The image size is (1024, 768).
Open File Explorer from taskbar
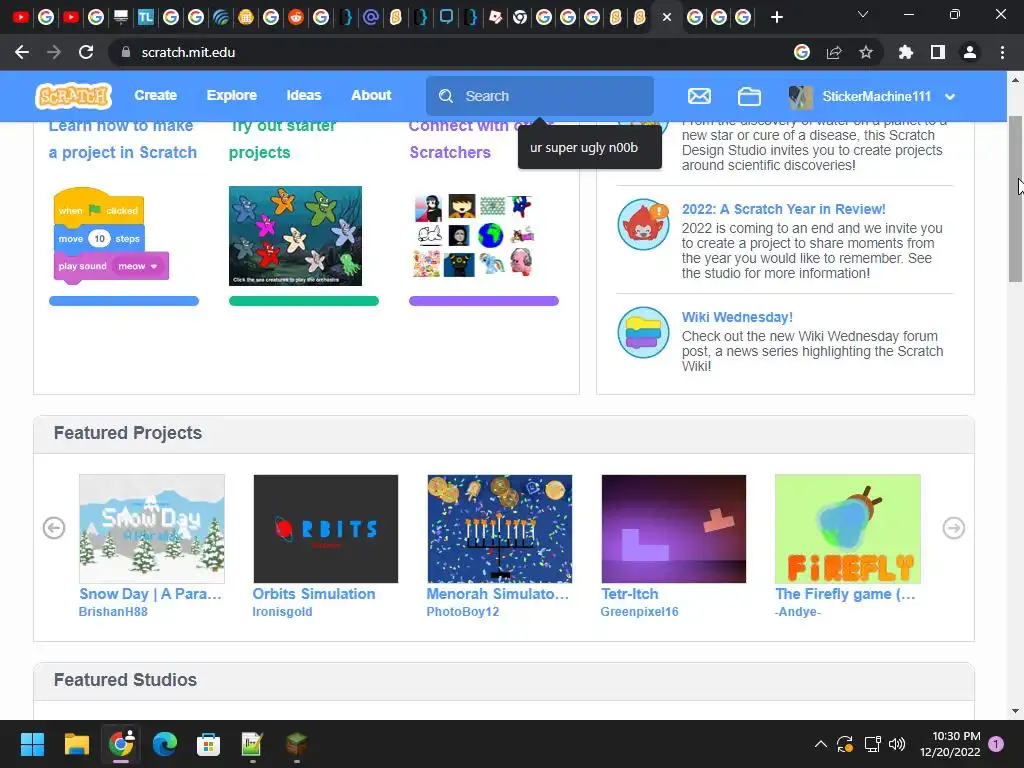(76, 744)
